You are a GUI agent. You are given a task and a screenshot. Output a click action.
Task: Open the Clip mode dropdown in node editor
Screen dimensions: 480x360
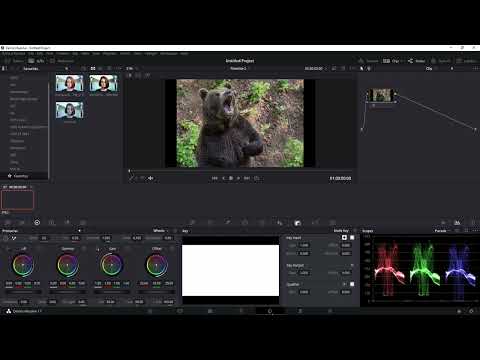click(431, 68)
